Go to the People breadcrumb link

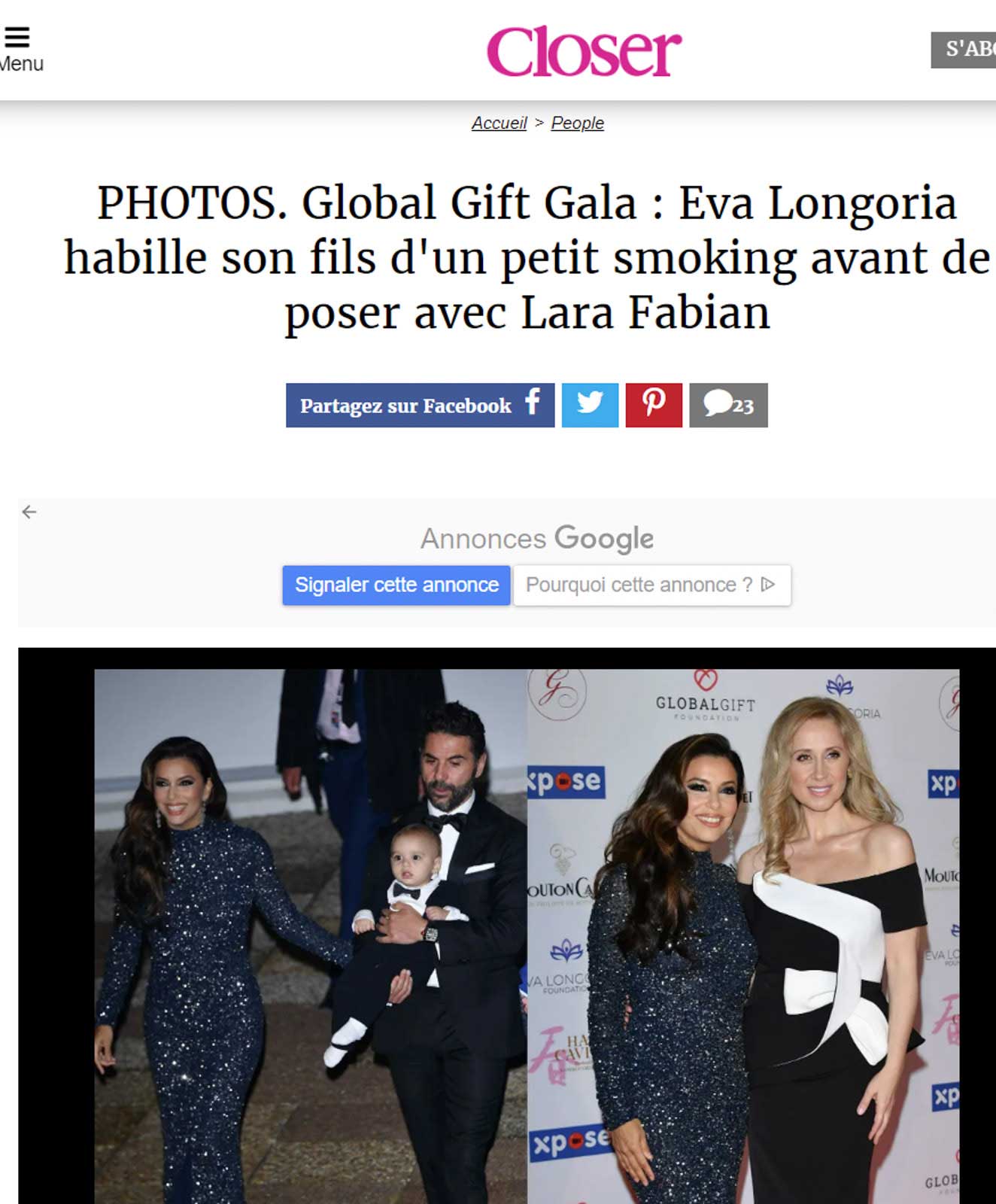click(x=577, y=123)
